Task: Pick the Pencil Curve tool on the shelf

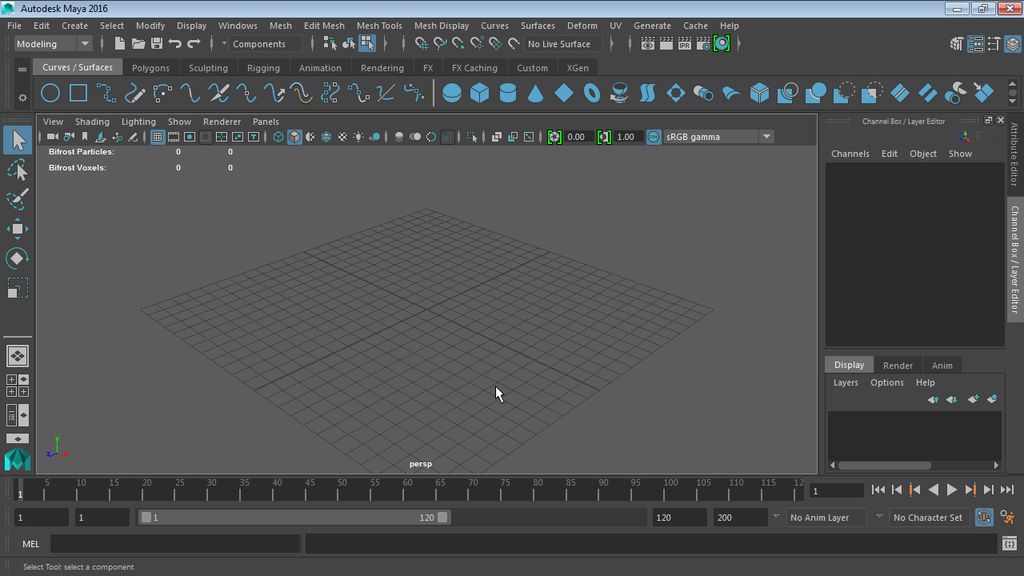Action: (x=134, y=94)
